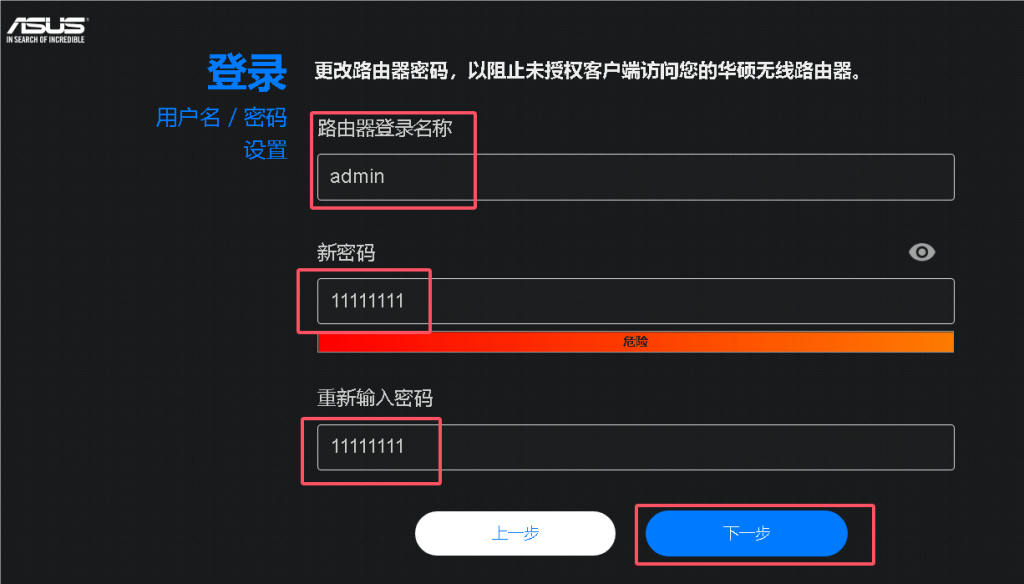This screenshot has height=584, width=1024.
Task: Click the "In Search of Incredible" tagline
Action: [46, 39]
